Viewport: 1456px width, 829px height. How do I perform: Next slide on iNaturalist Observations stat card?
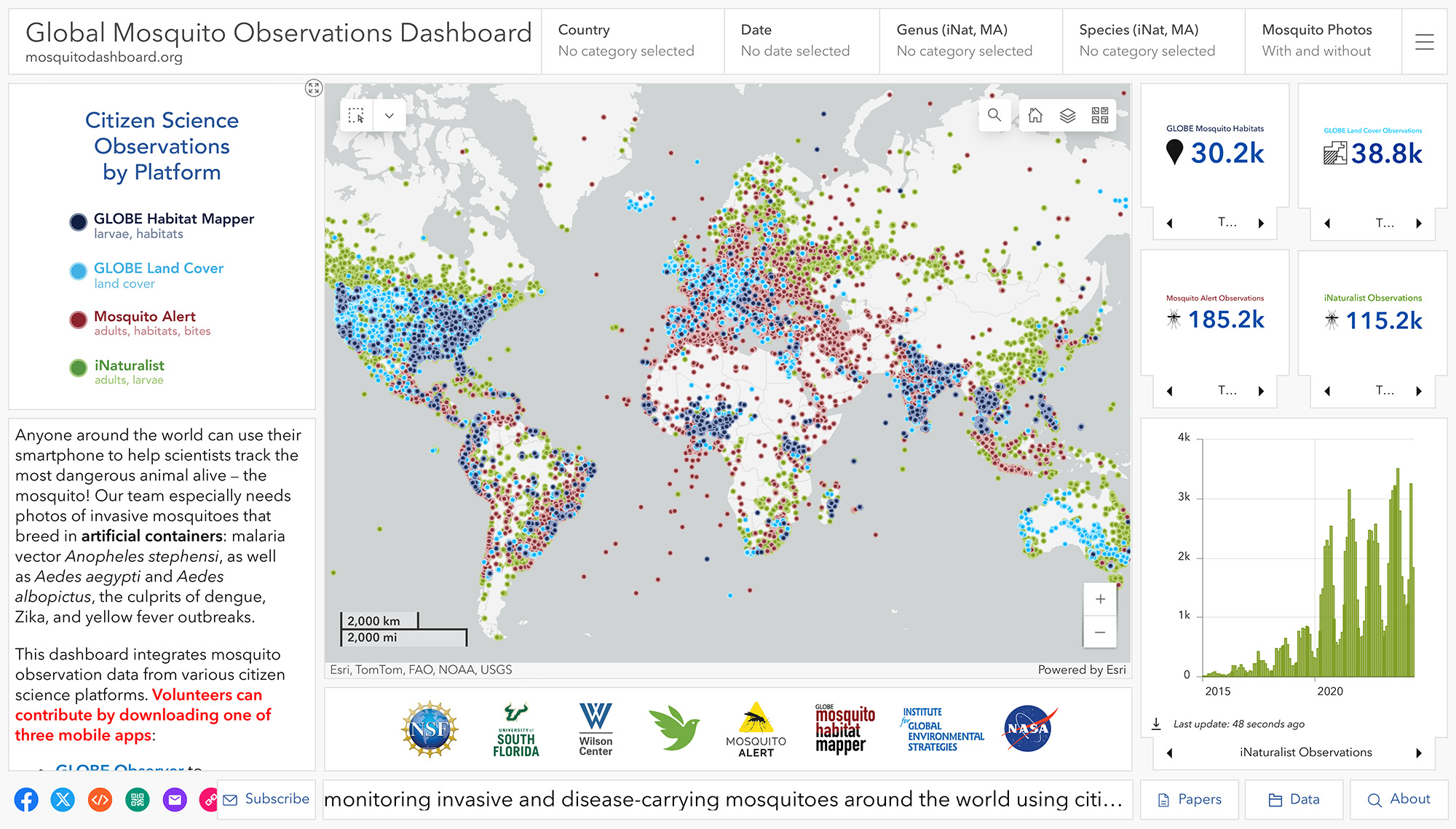(1418, 391)
